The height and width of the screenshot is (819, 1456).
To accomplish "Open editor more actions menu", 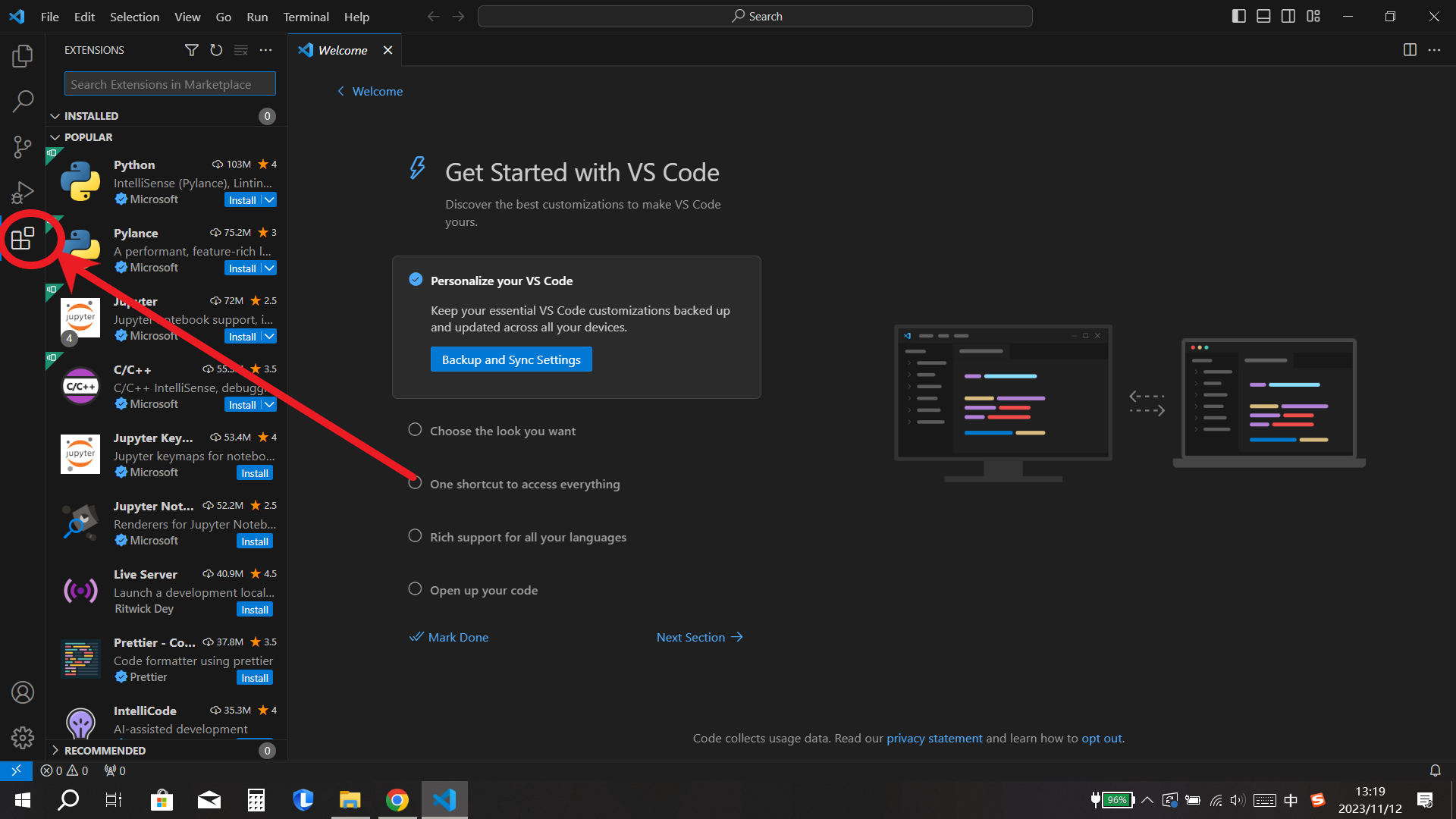I will click(1434, 50).
